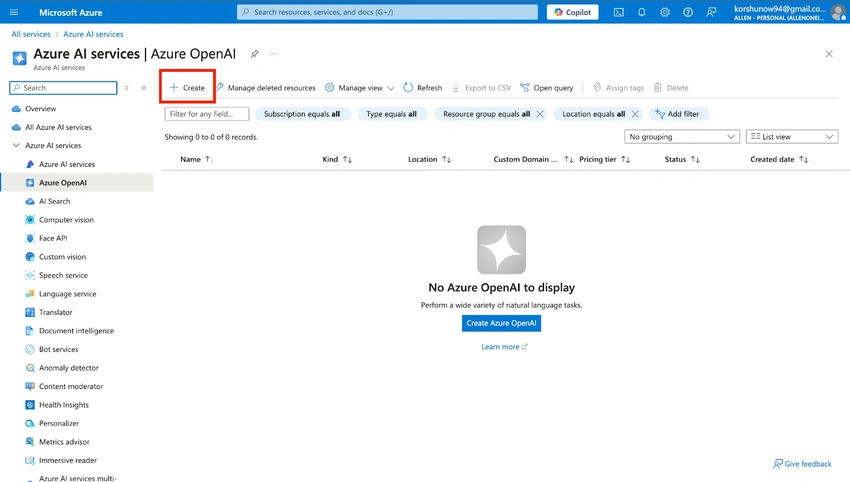Focus the Filter for any field box
This screenshot has height=482, width=850.
coord(207,114)
